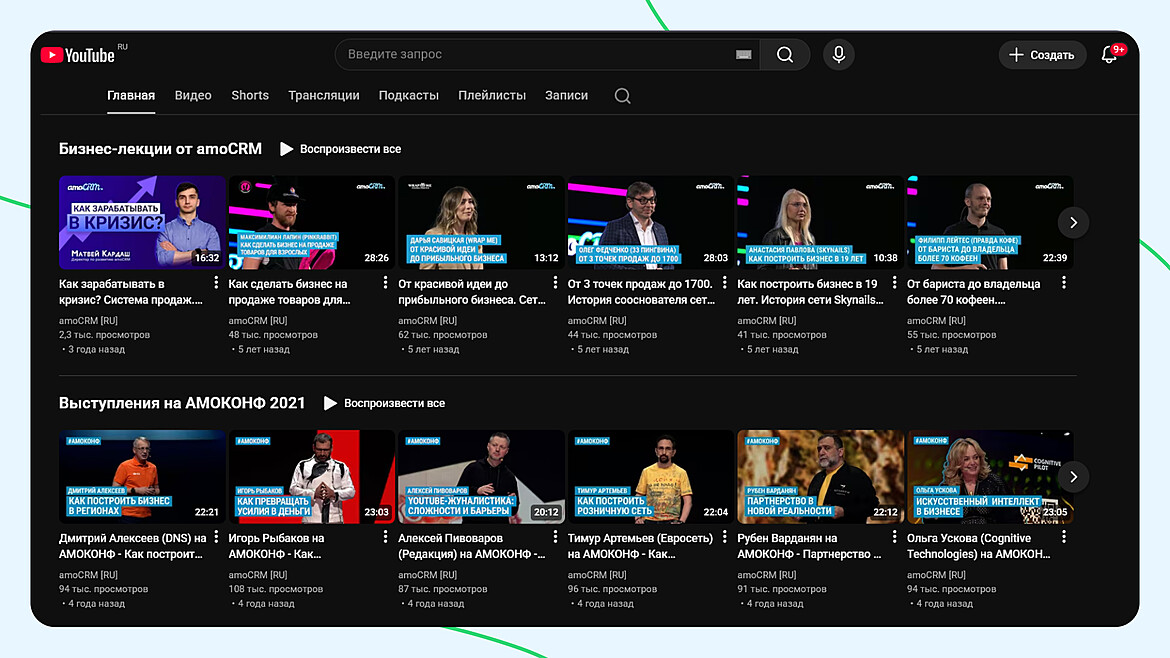Play all videos in 'Выступления на АМОКОНФ 2021'
The height and width of the screenshot is (658, 1170).
coord(385,403)
